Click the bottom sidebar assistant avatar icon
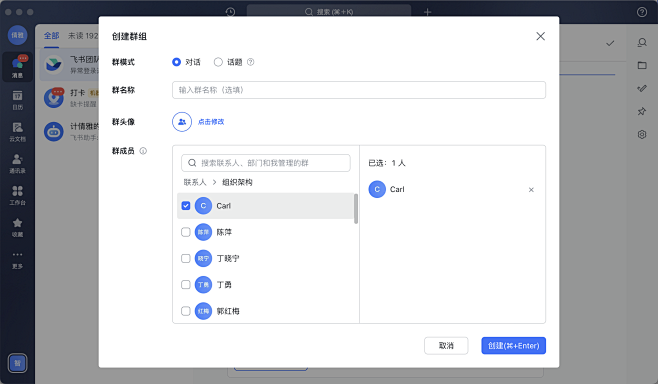This screenshot has width=658, height=384. pos(17,363)
